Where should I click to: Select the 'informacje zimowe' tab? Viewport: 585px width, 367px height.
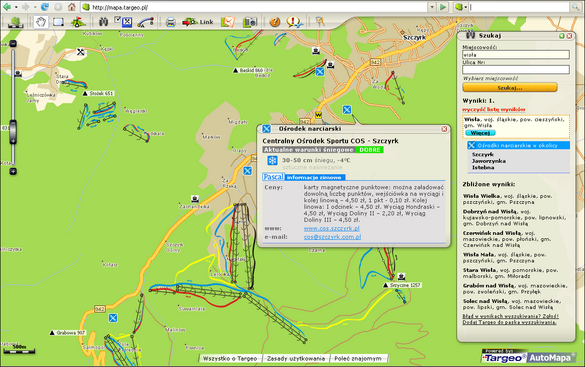(314, 178)
